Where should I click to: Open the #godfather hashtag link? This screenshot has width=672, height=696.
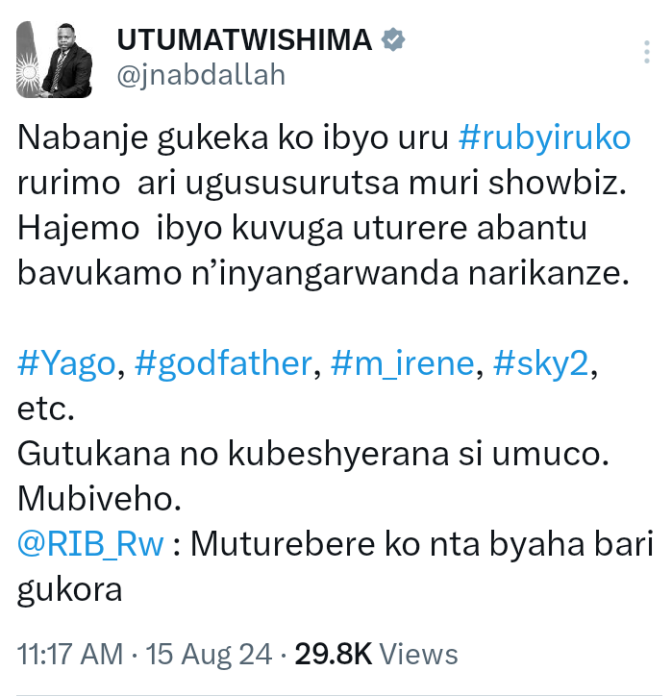coord(223,364)
